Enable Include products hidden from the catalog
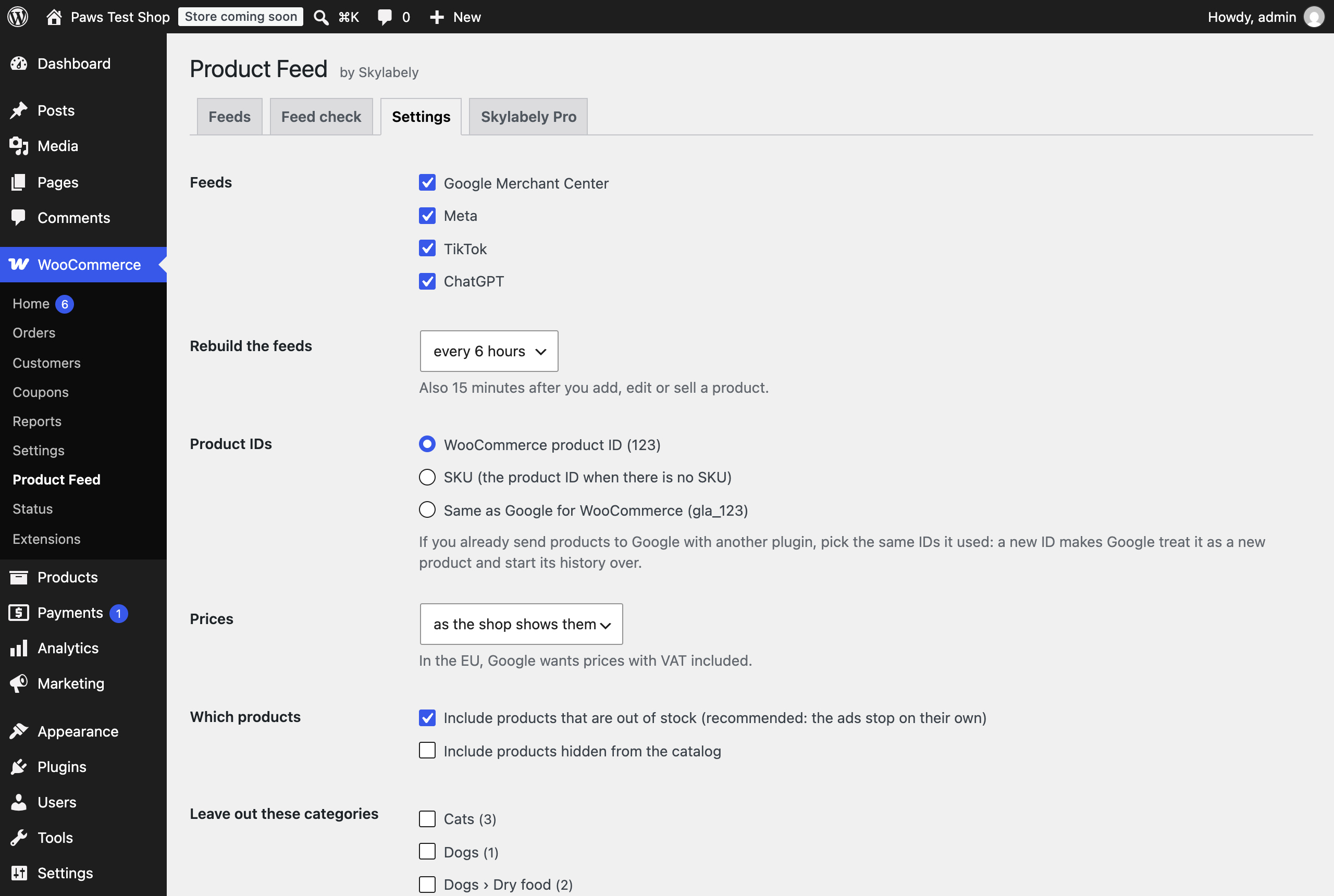The height and width of the screenshot is (896, 1334). pos(427,750)
